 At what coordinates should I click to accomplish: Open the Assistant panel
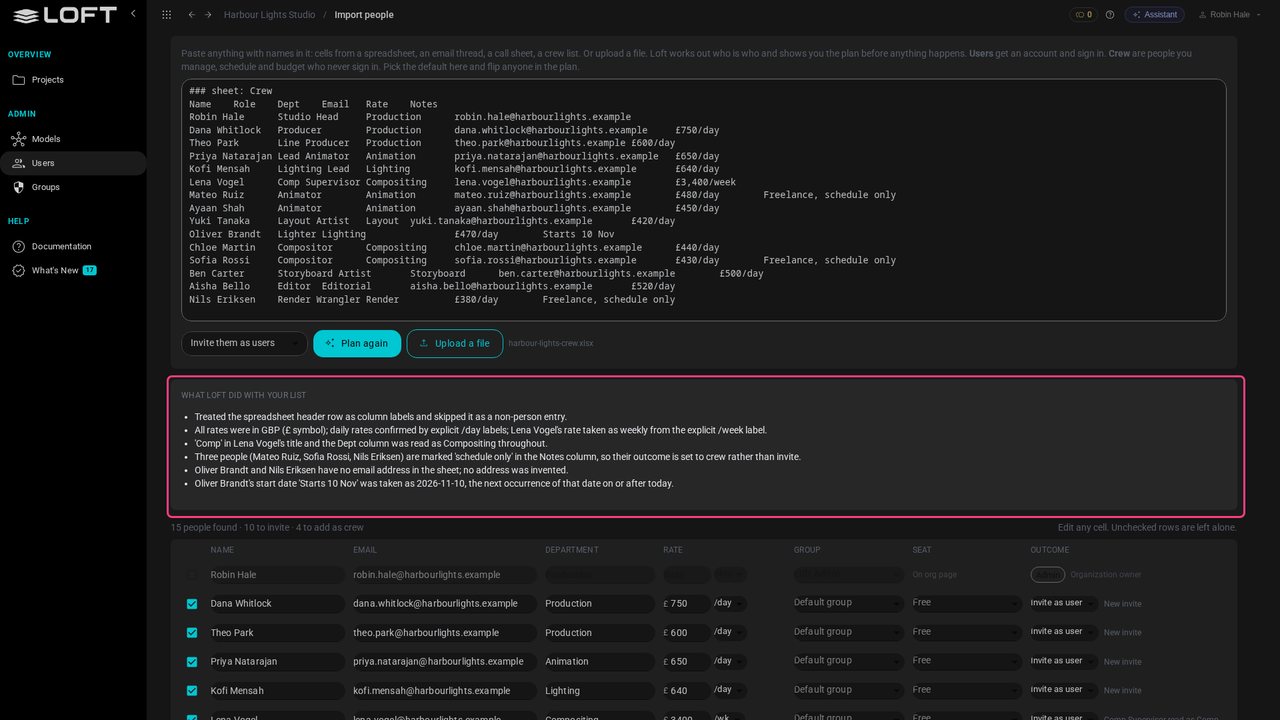pyautogui.click(x=1154, y=15)
